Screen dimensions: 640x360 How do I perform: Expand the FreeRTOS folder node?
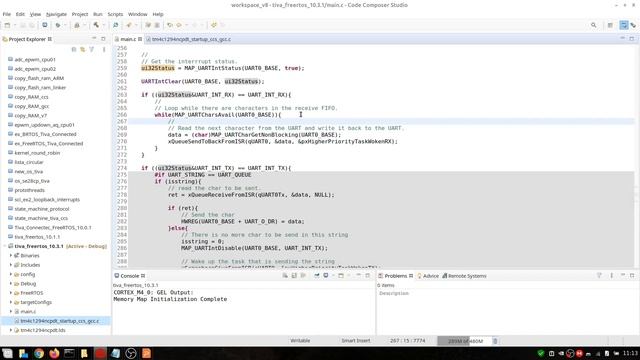[11, 293]
